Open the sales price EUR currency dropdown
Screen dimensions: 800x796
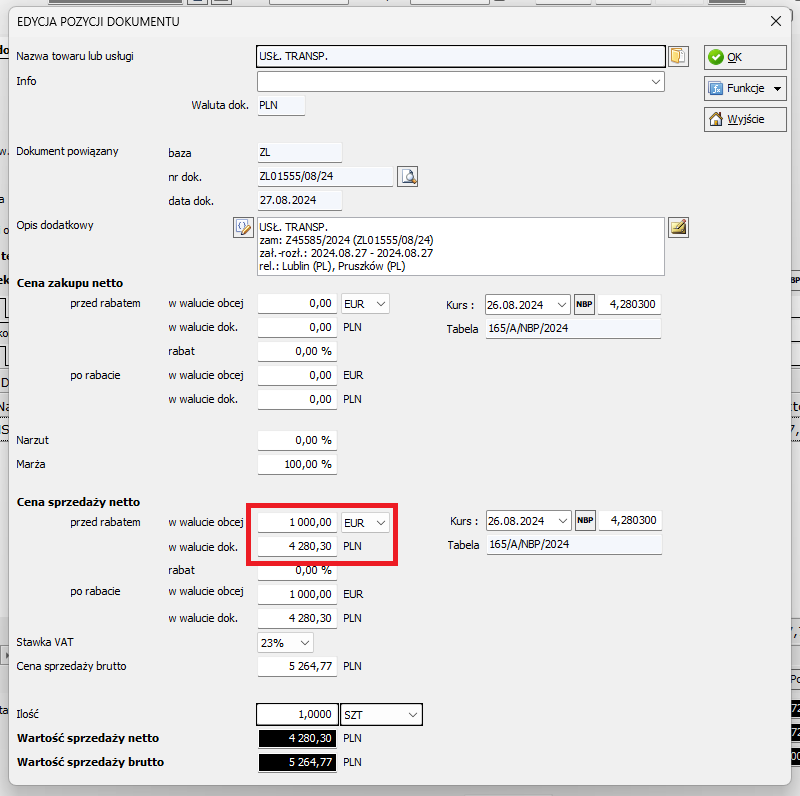tap(365, 522)
